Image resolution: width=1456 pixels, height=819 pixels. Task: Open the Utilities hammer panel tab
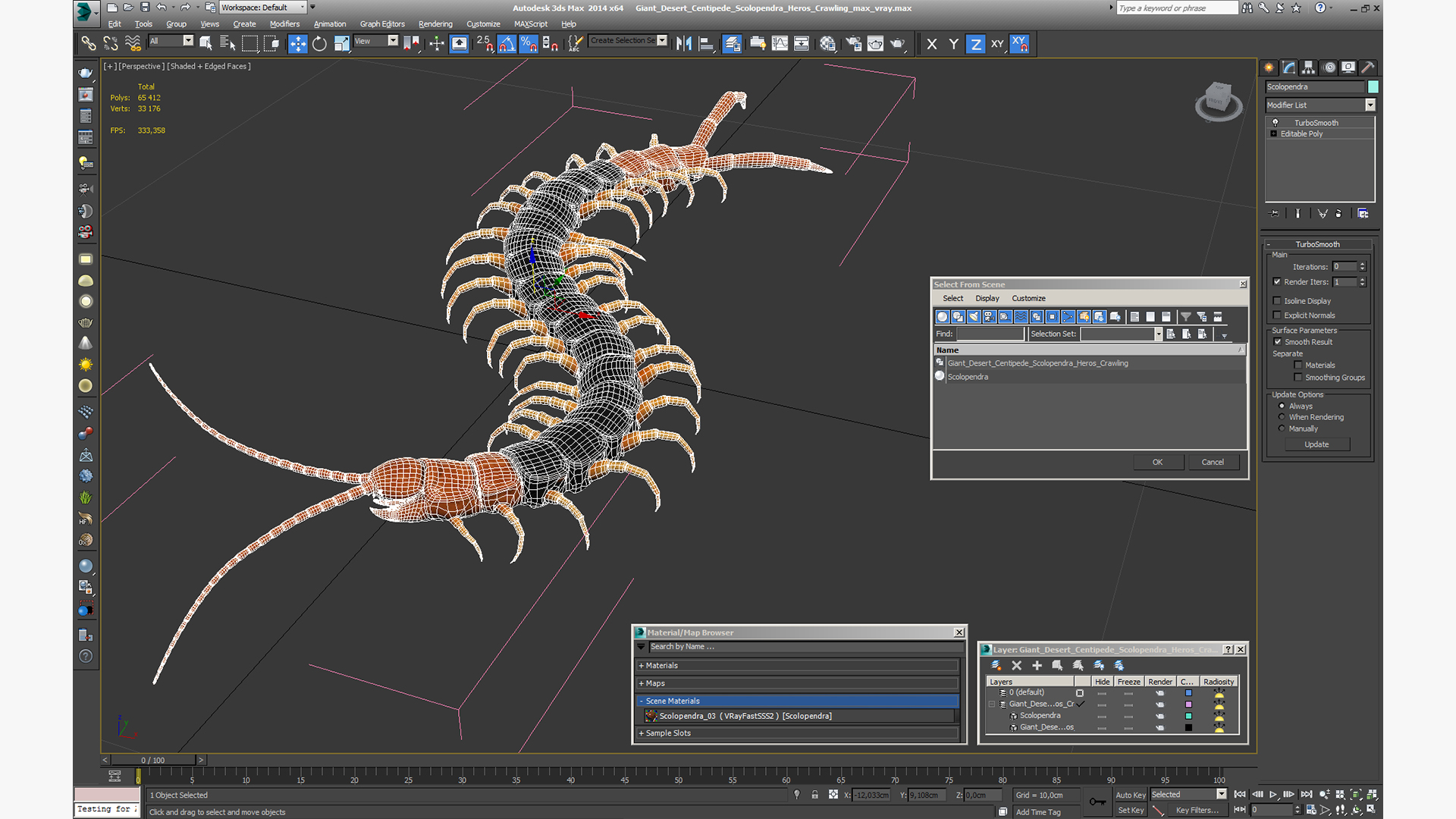1368,67
